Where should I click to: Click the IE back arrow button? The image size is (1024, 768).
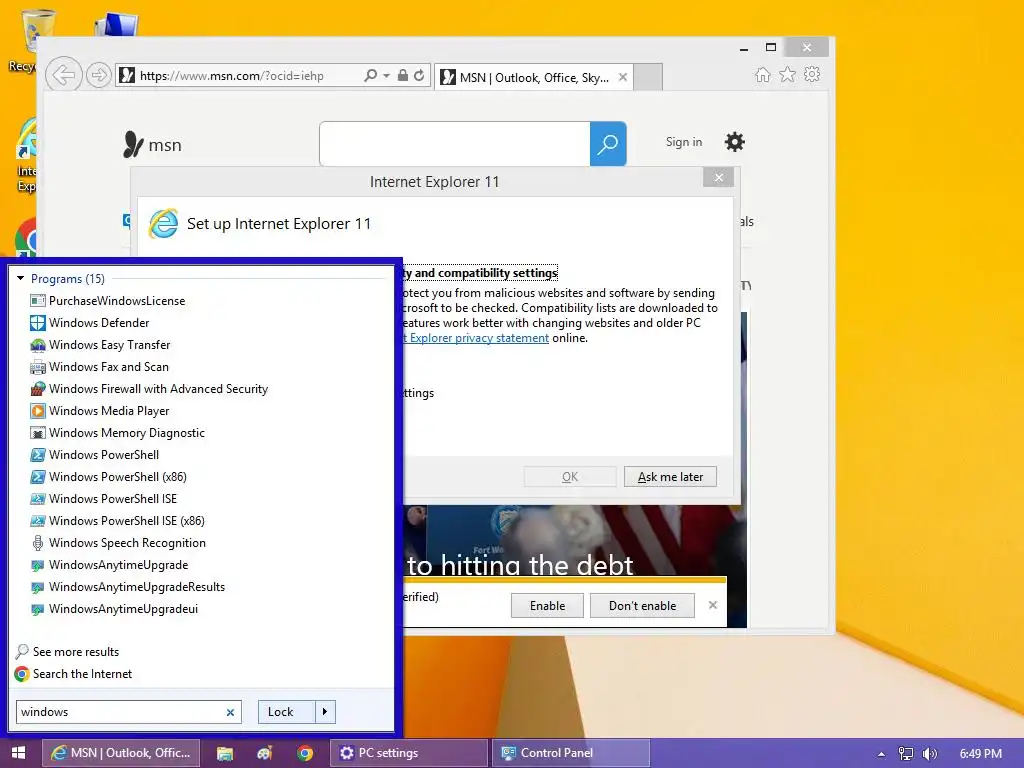[x=63, y=75]
